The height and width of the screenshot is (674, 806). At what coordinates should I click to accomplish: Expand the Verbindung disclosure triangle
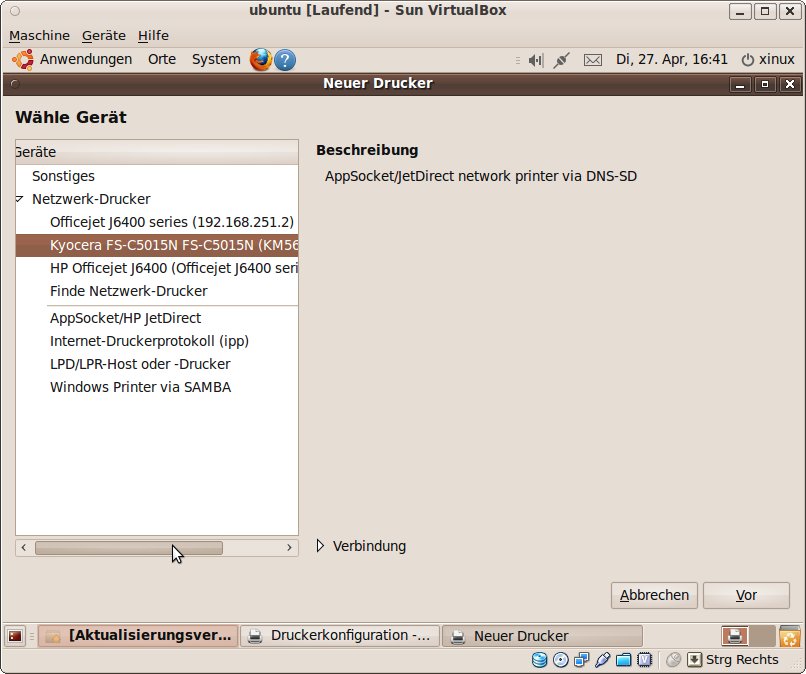320,546
